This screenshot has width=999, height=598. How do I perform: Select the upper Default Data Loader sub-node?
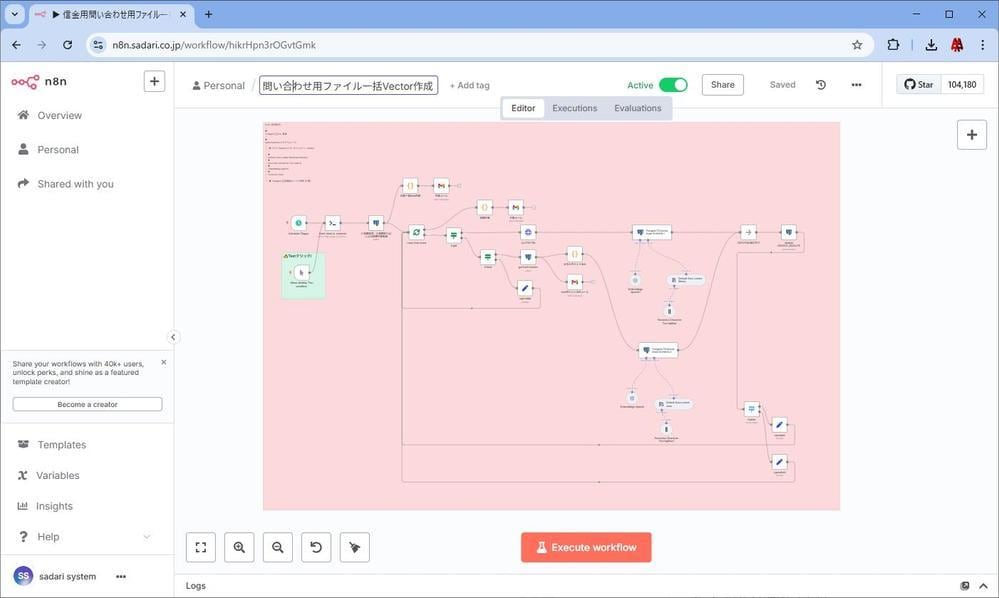(686, 280)
